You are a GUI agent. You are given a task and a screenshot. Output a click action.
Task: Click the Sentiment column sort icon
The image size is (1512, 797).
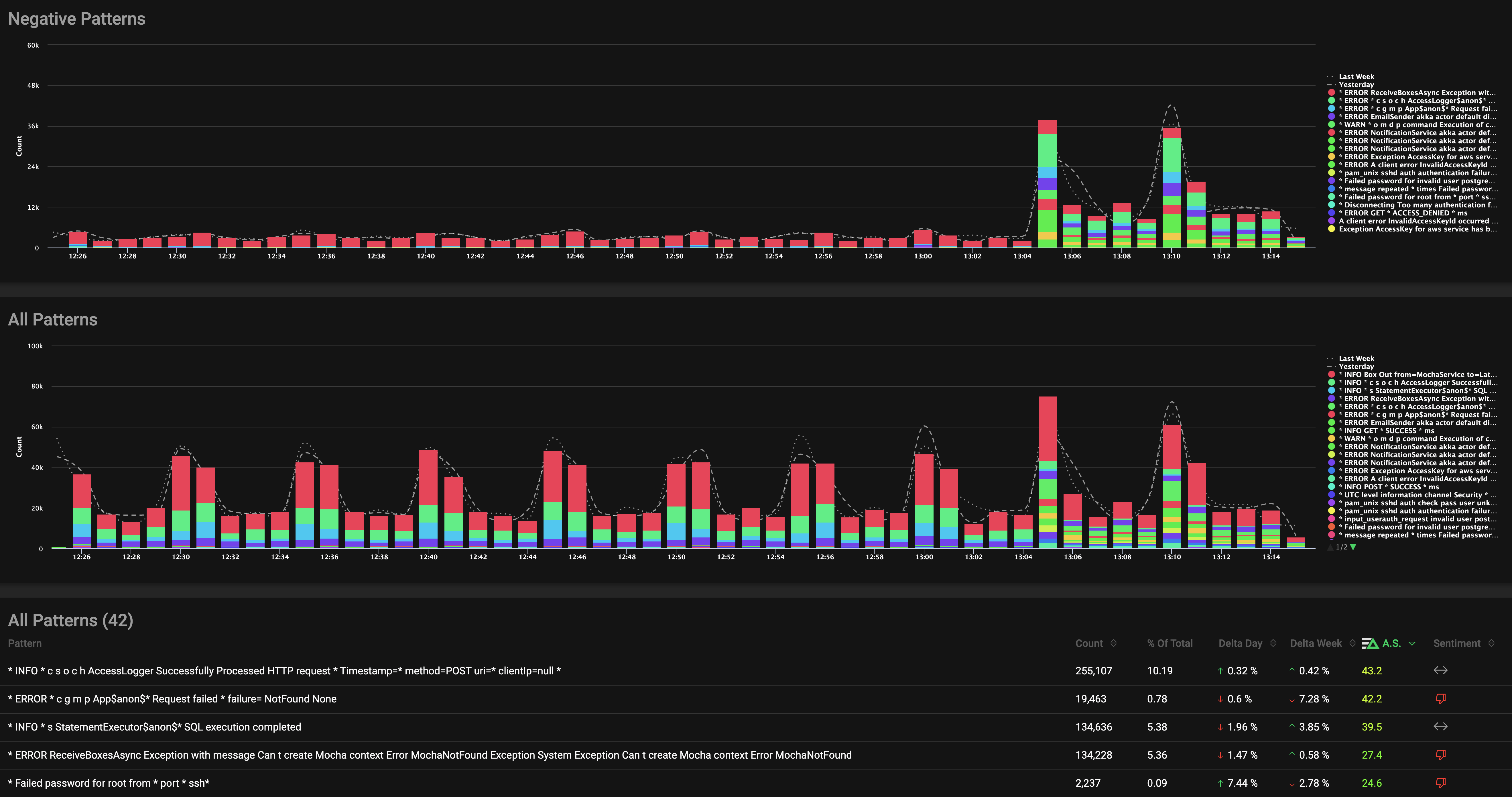[x=1491, y=643]
